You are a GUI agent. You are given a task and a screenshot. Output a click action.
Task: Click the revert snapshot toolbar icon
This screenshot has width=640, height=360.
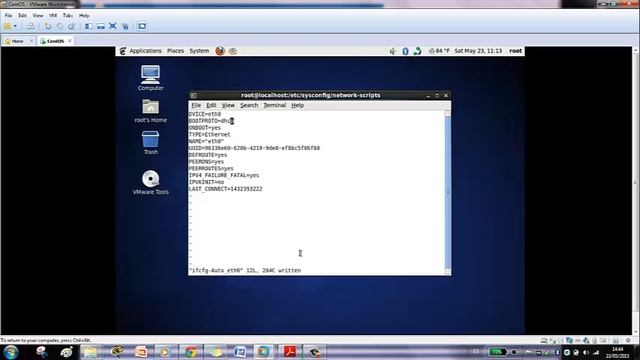coord(60,26)
